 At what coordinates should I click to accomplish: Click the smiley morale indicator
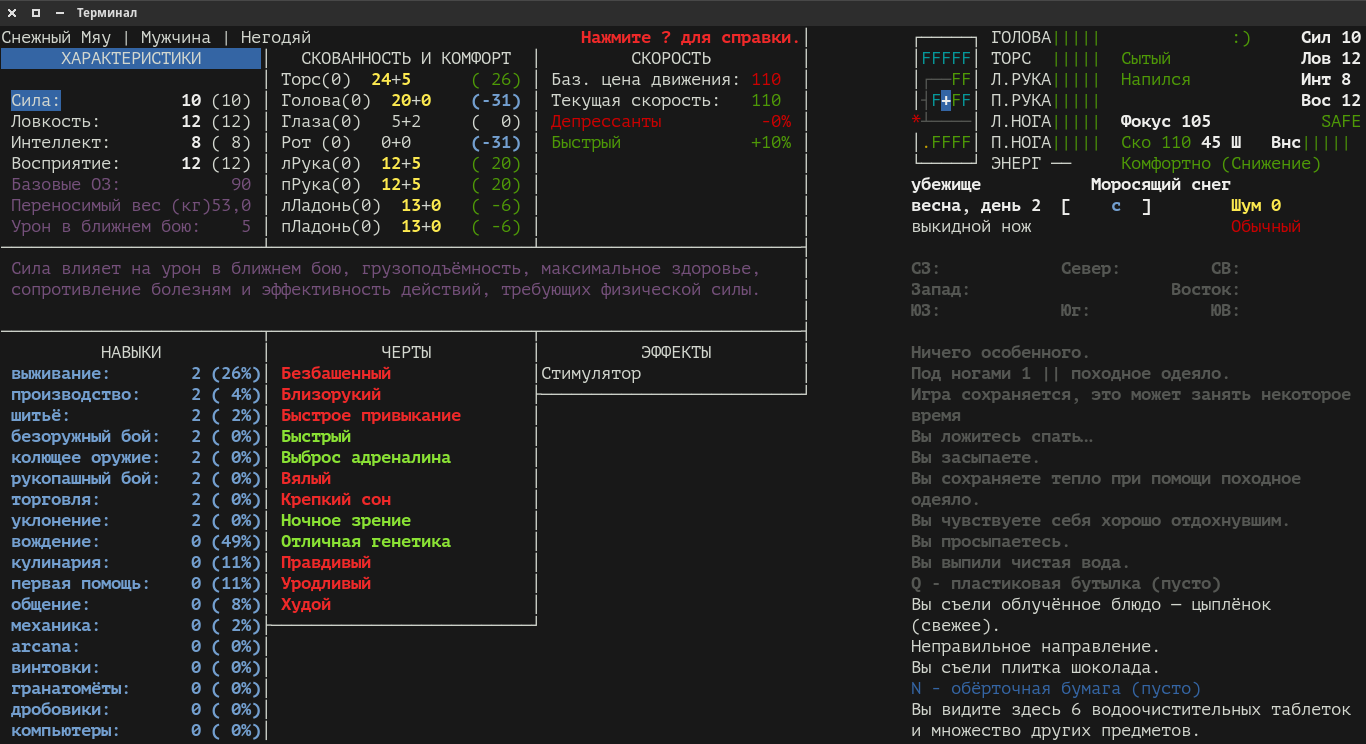click(1241, 38)
